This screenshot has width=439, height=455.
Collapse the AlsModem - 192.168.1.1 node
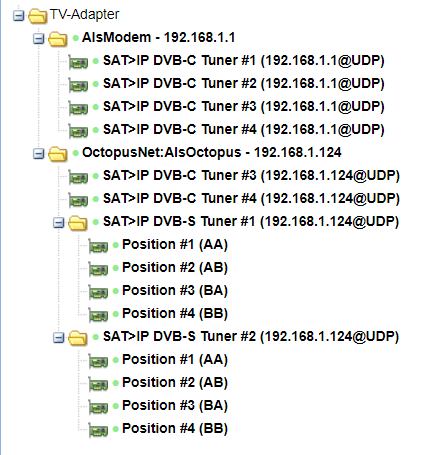[39, 39]
